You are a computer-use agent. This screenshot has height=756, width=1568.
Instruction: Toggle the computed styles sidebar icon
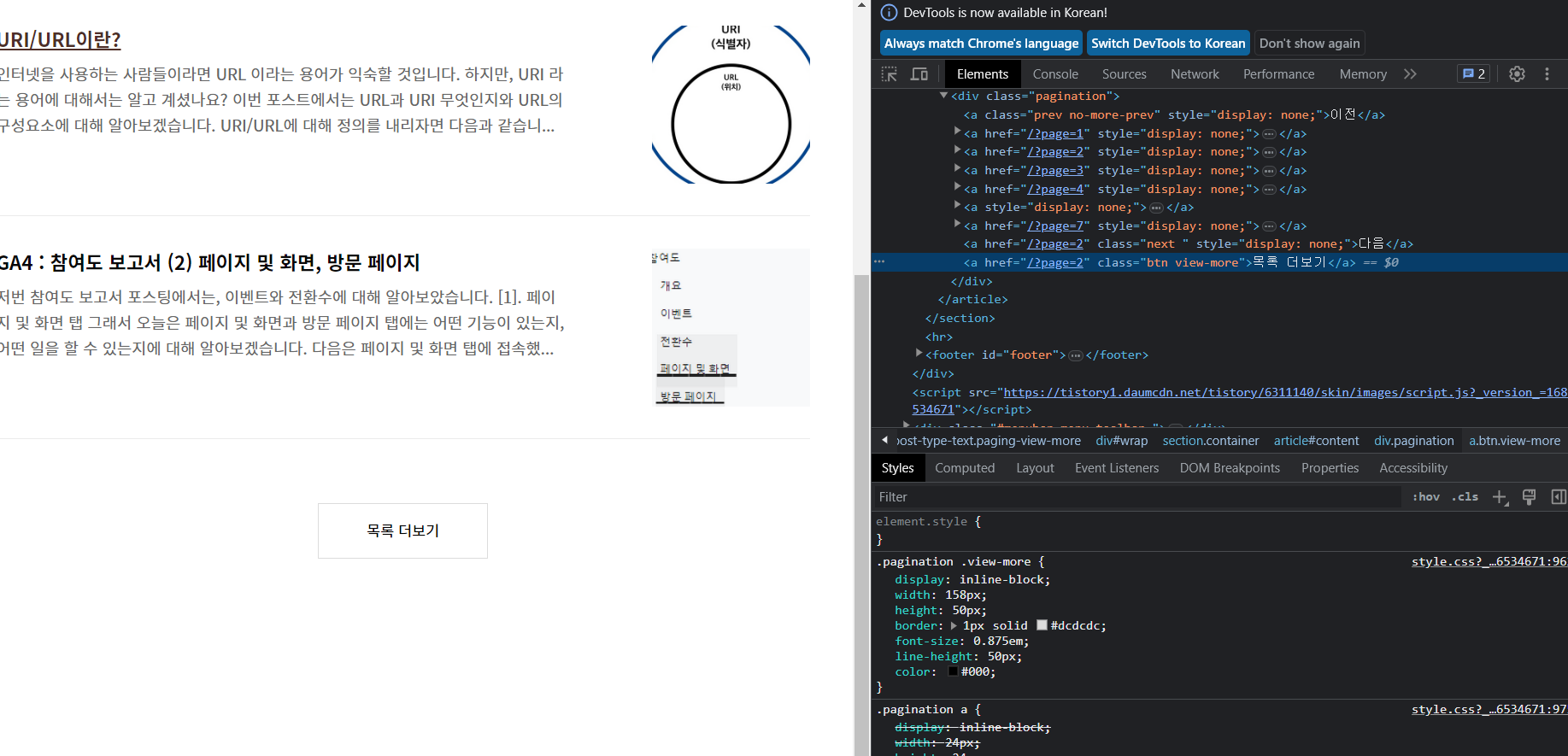(x=1559, y=497)
